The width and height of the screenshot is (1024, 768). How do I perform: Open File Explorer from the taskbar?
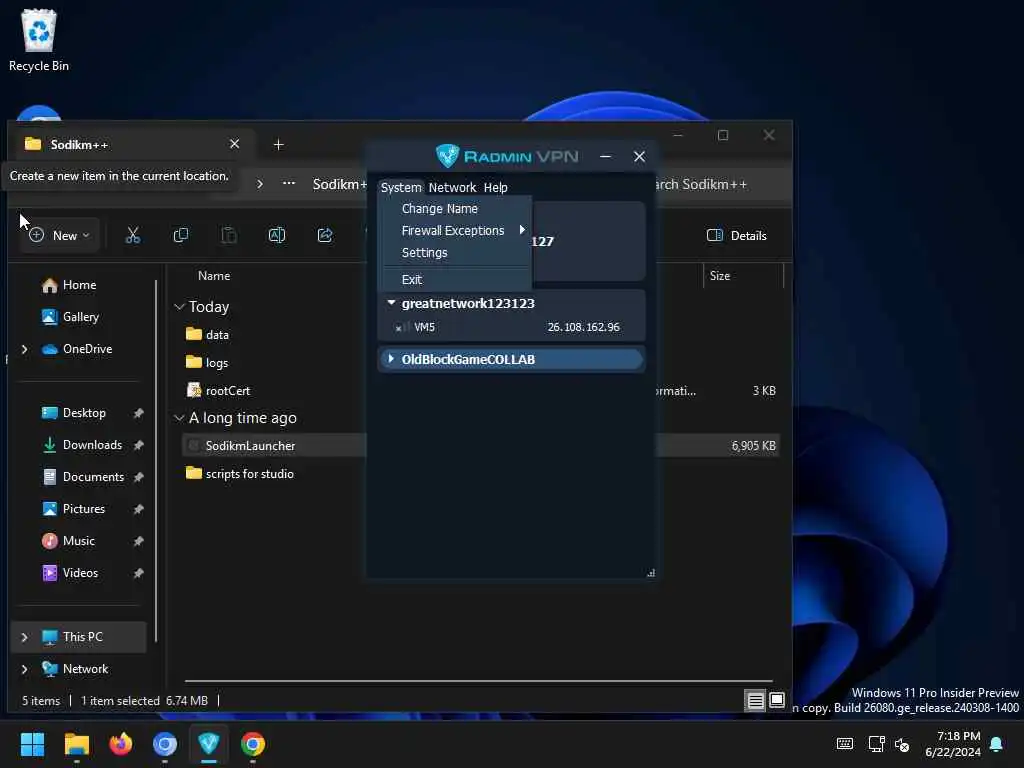point(76,744)
